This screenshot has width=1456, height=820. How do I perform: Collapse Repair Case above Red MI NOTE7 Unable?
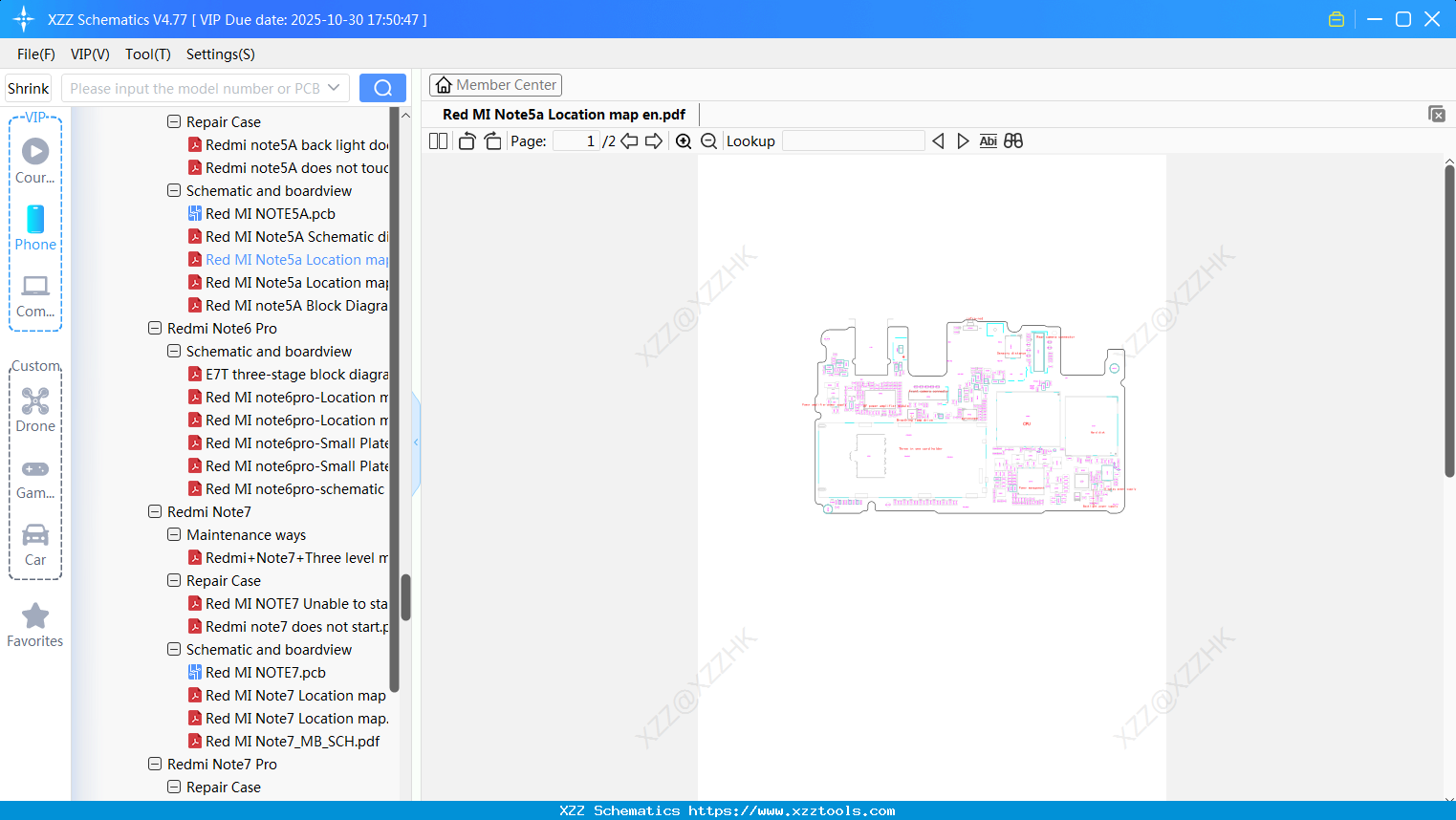pyautogui.click(x=174, y=580)
